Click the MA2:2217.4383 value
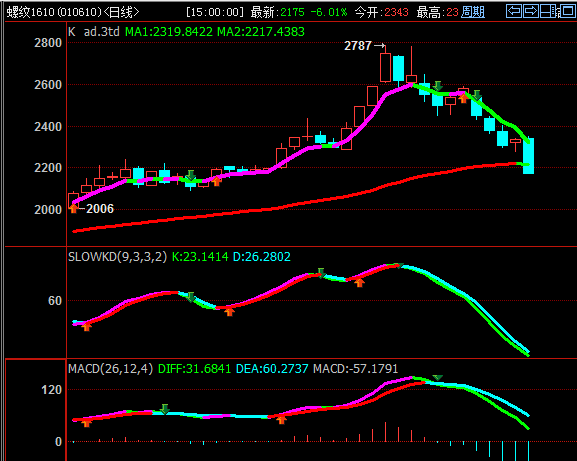 [261, 32]
